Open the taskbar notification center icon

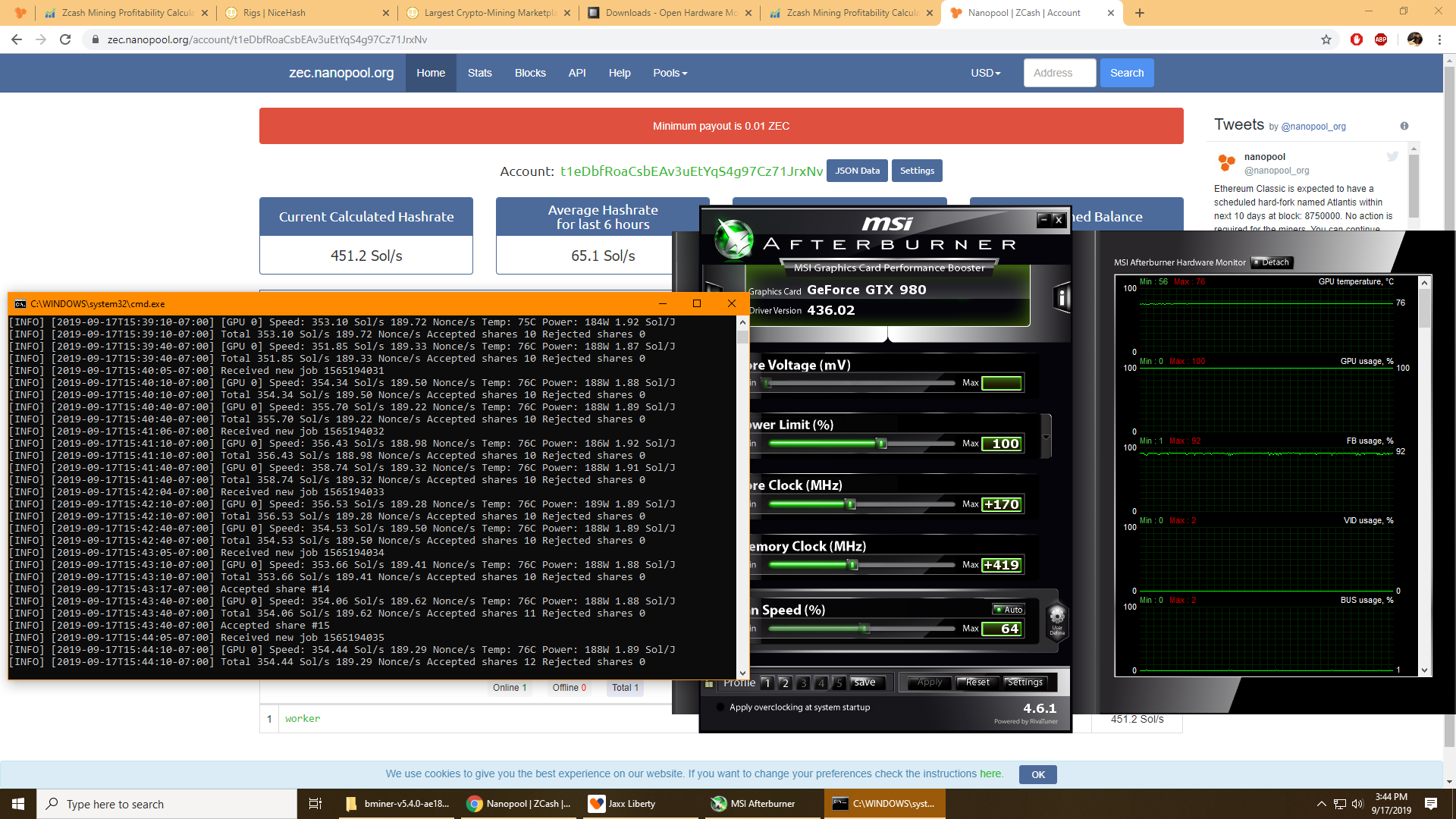[1431, 804]
